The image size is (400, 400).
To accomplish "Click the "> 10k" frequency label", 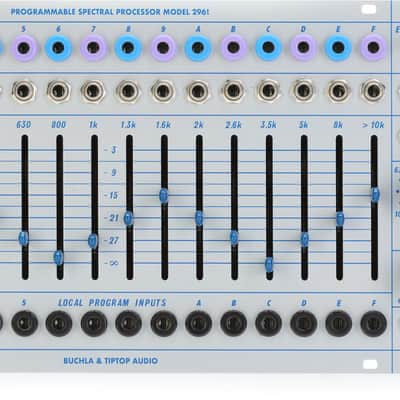I will click(x=373, y=125).
